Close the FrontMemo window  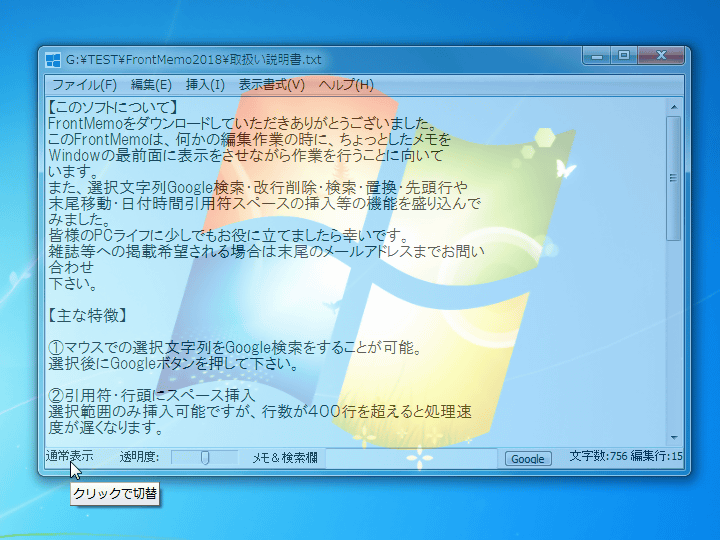[x=661, y=56]
